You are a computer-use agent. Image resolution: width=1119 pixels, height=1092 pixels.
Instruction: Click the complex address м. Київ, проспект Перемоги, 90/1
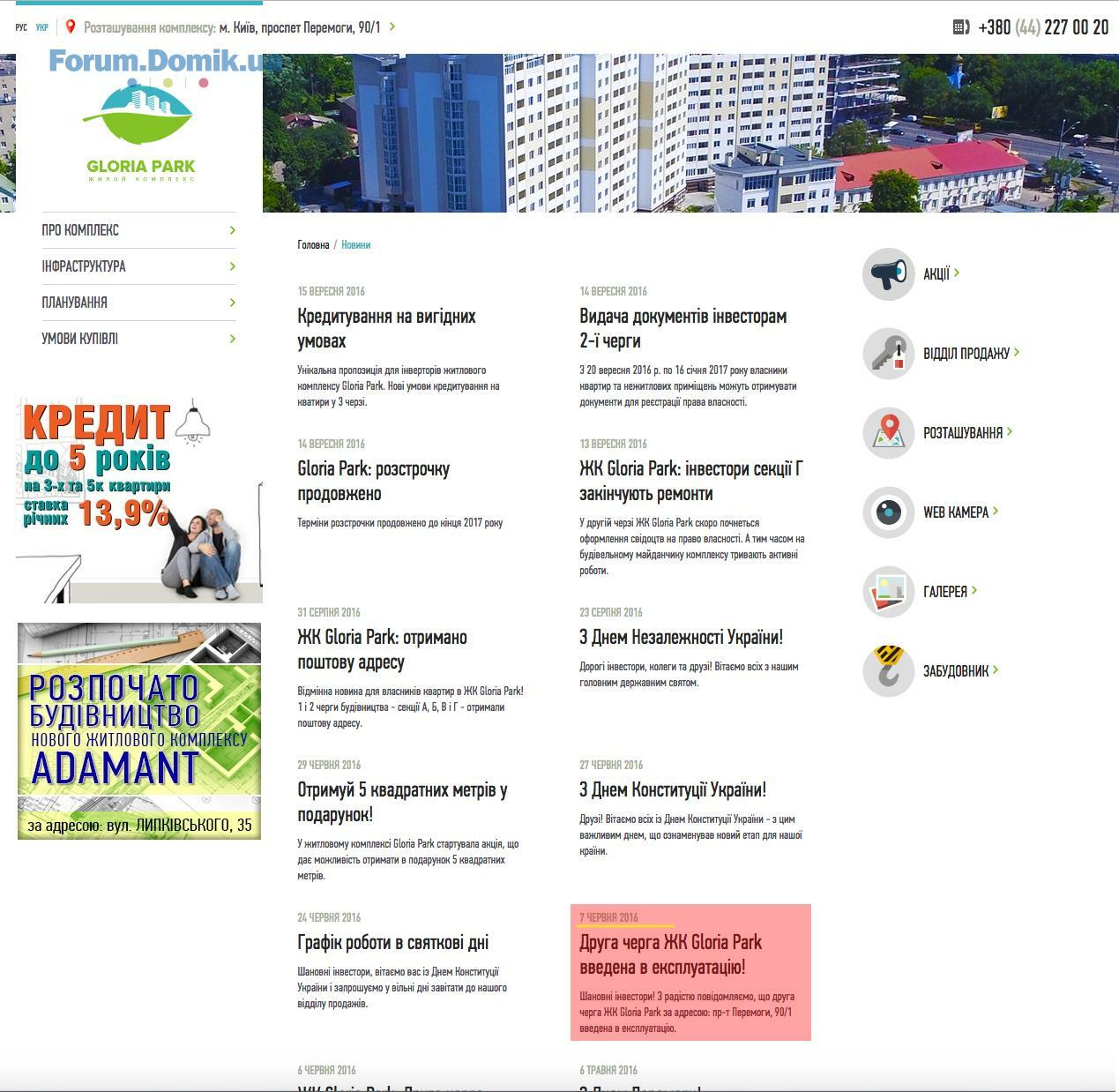300,27
